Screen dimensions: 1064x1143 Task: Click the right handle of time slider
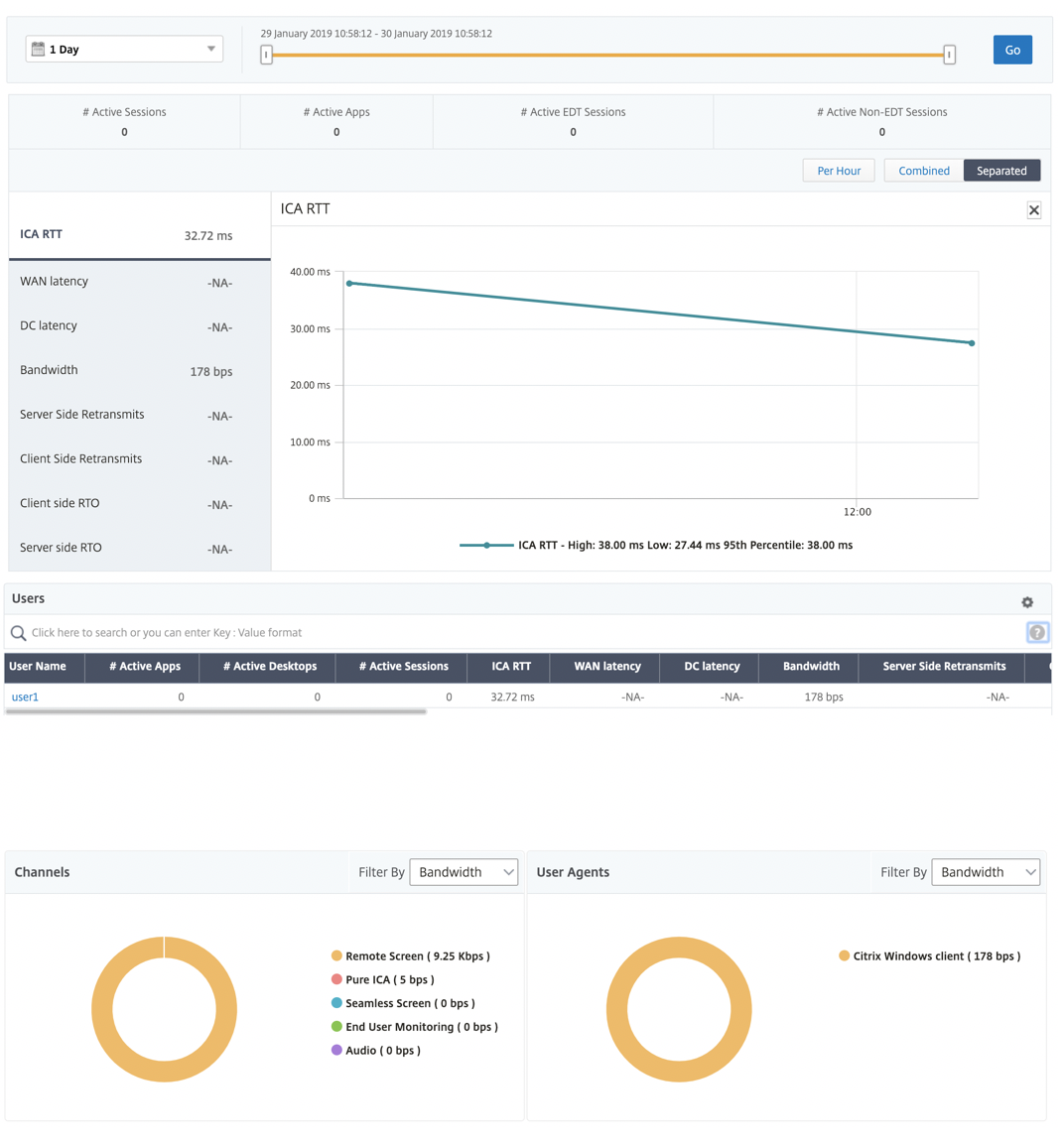click(x=949, y=54)
